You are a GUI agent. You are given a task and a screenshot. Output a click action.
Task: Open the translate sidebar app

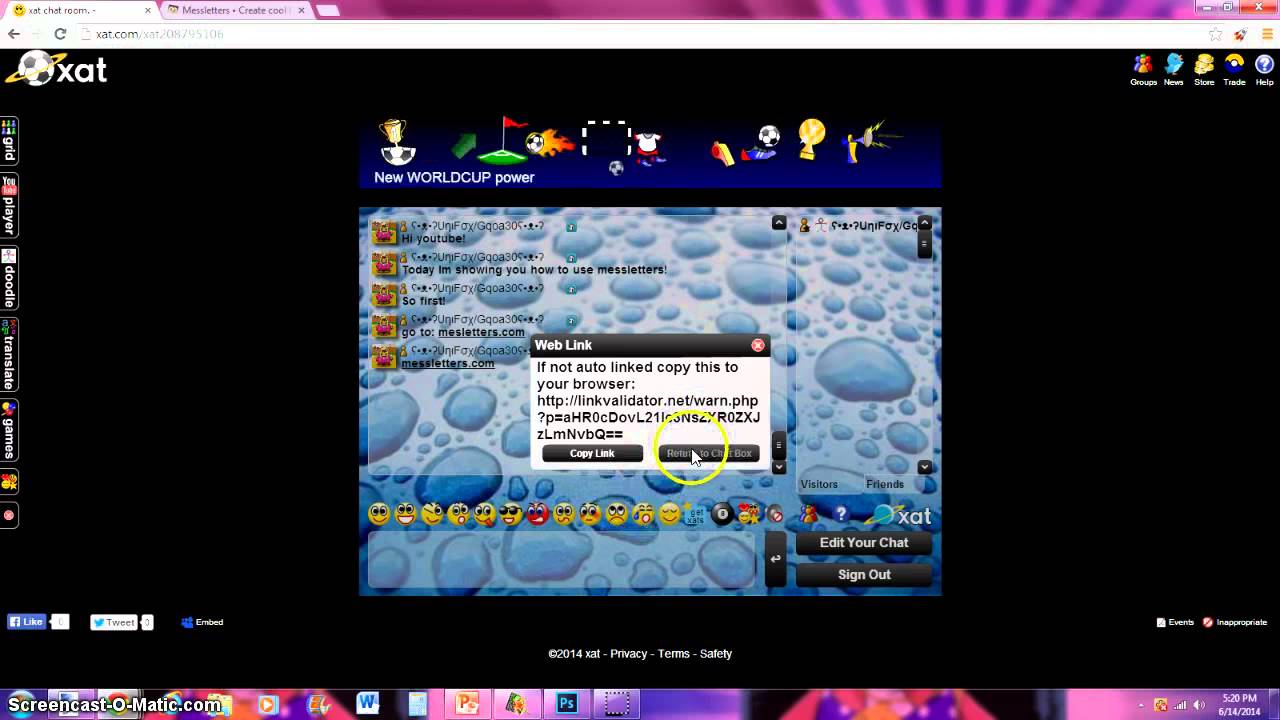click(9, 355)
